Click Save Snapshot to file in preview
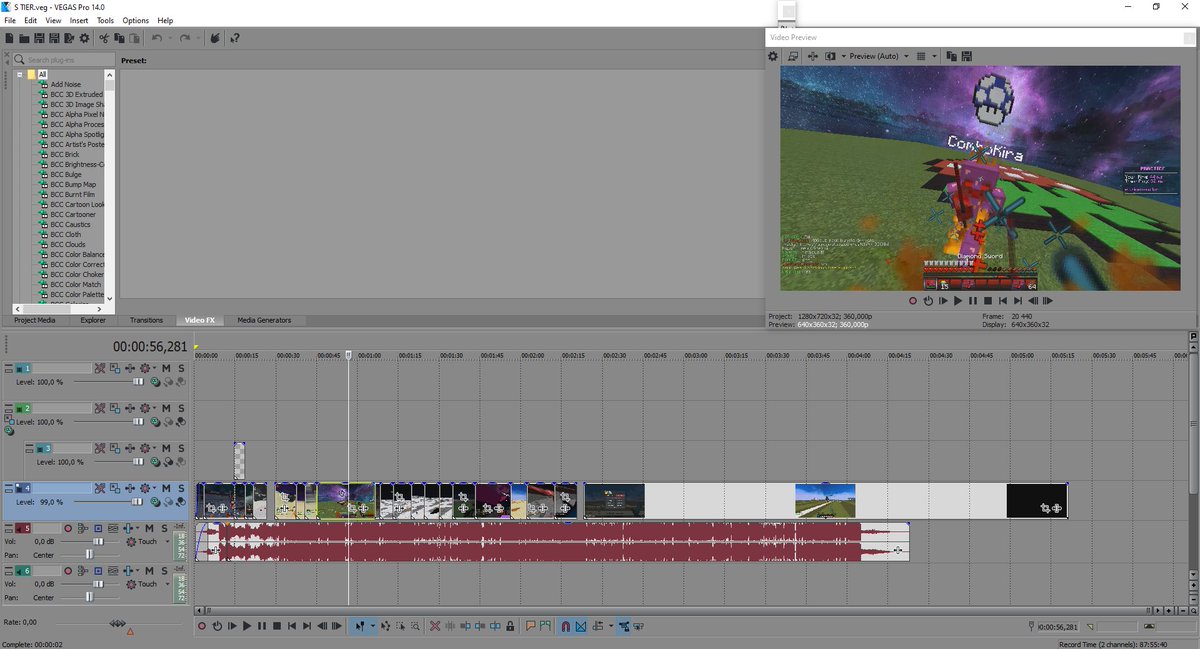The image size is (1200, 649). (x=967, y=56)
